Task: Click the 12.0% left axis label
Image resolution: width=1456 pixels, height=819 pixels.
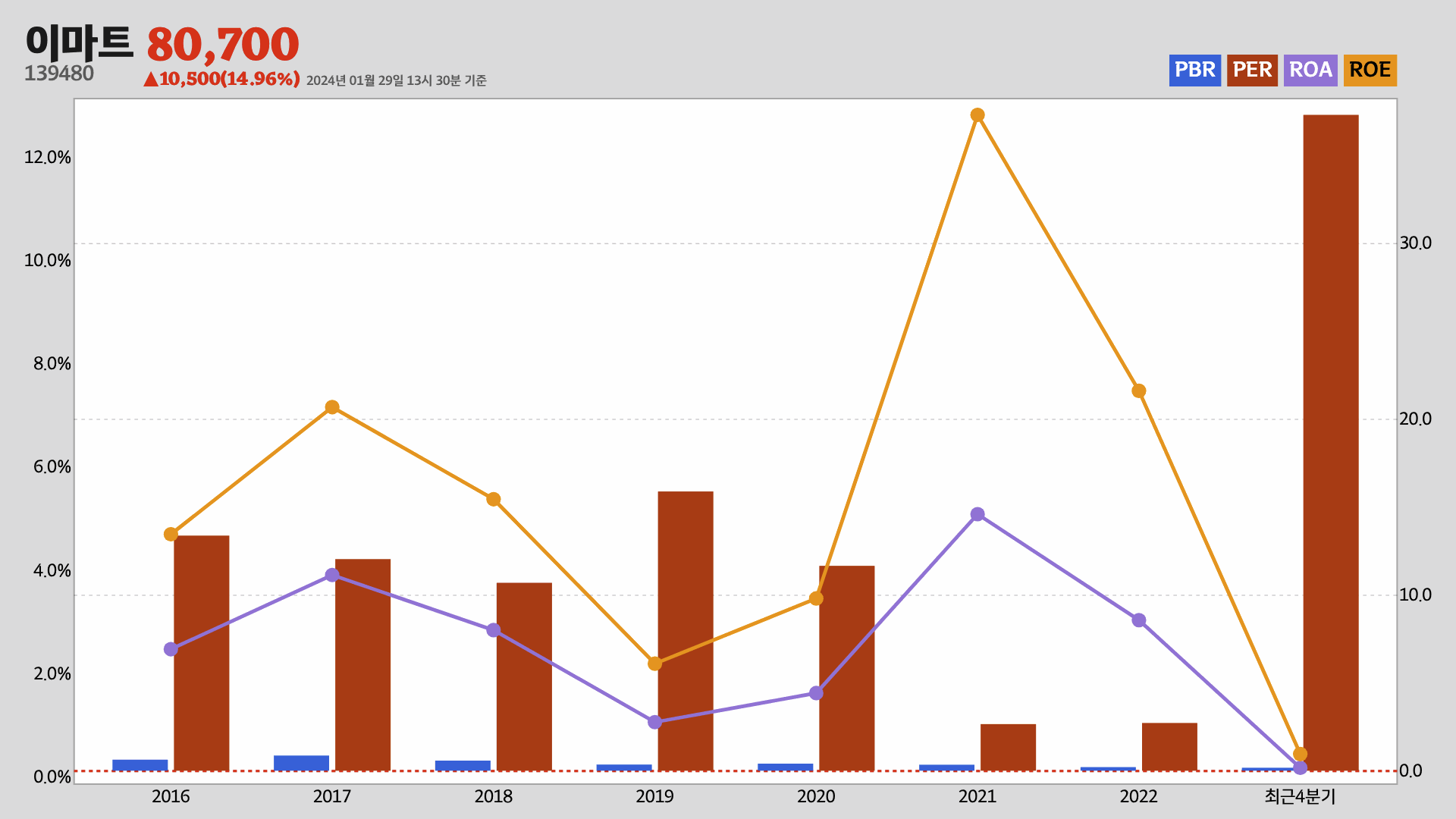Action: click(47, 157)
